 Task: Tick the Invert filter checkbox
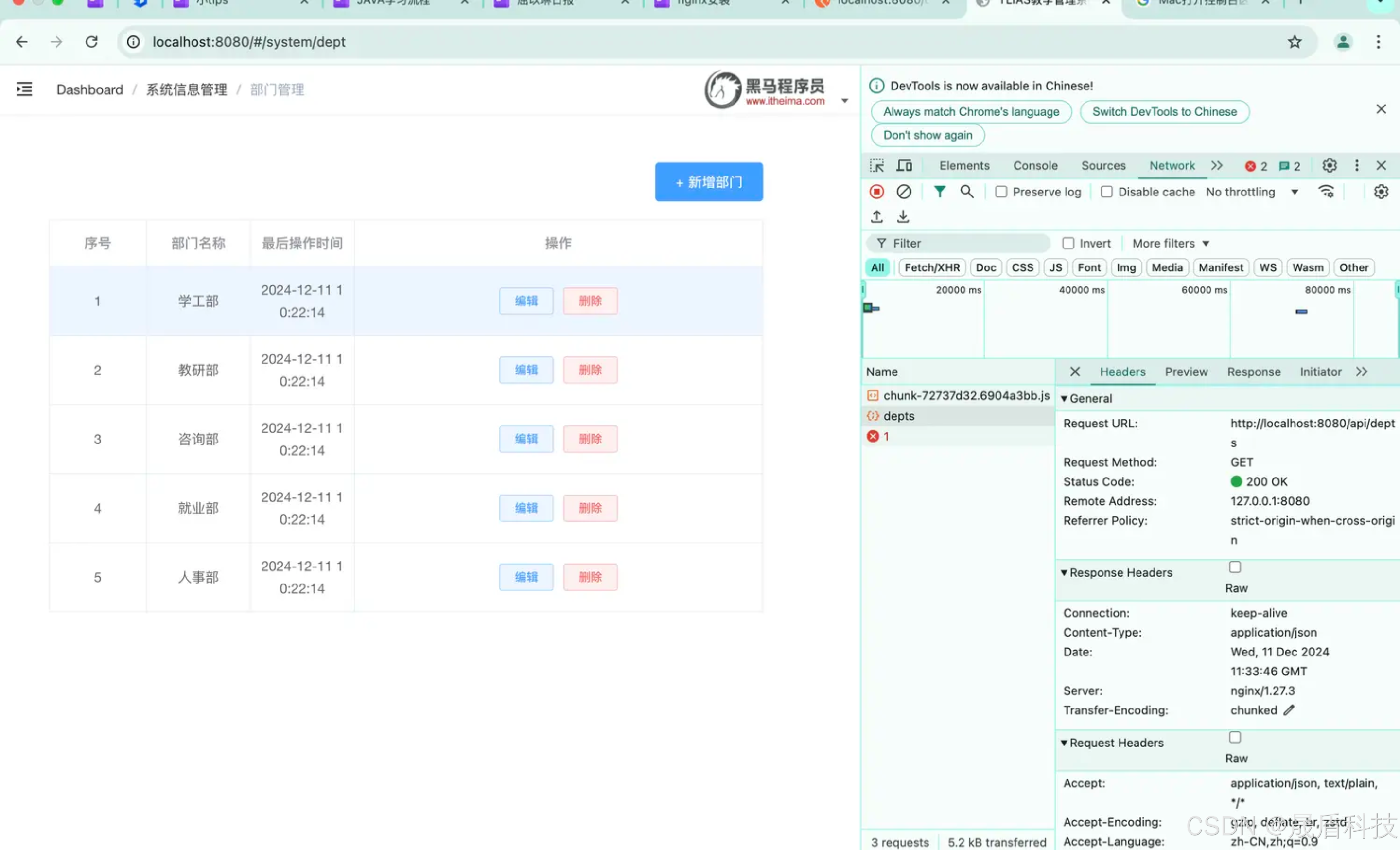tap(1068, 243)
